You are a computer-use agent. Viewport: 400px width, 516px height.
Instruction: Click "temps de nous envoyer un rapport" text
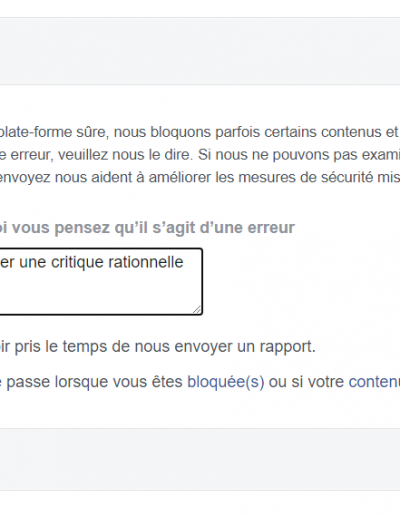tap(189, 347)
